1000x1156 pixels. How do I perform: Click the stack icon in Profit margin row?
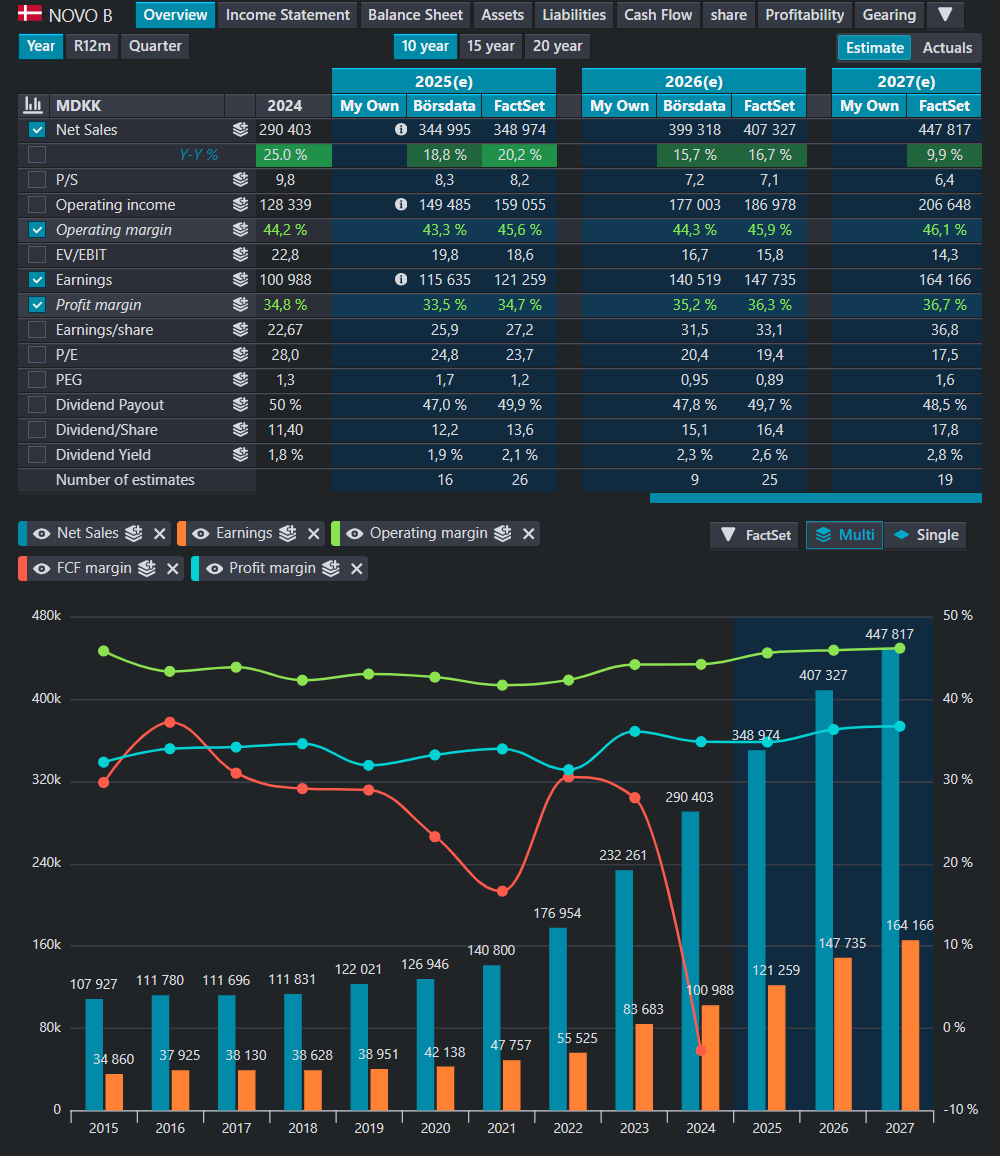point(240,304)
